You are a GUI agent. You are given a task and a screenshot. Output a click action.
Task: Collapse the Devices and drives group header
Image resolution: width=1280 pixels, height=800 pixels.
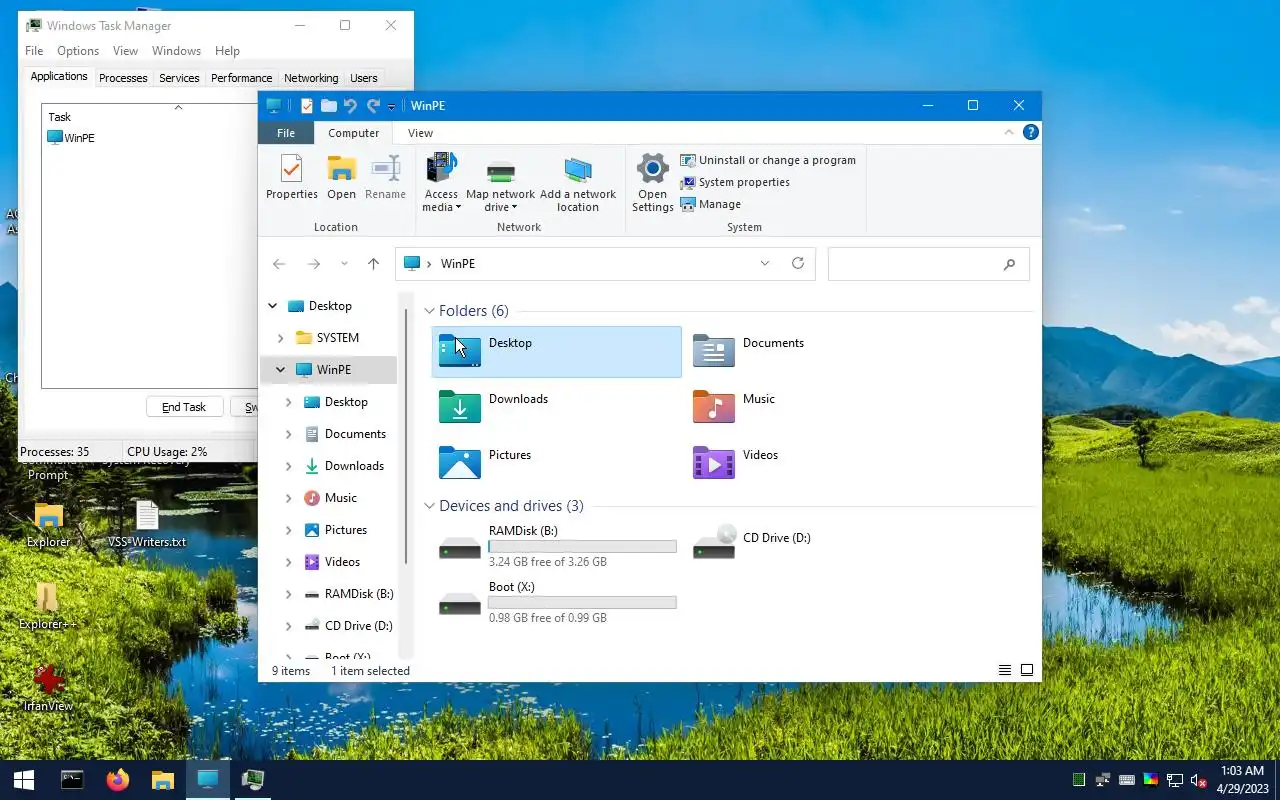(429, 506)
